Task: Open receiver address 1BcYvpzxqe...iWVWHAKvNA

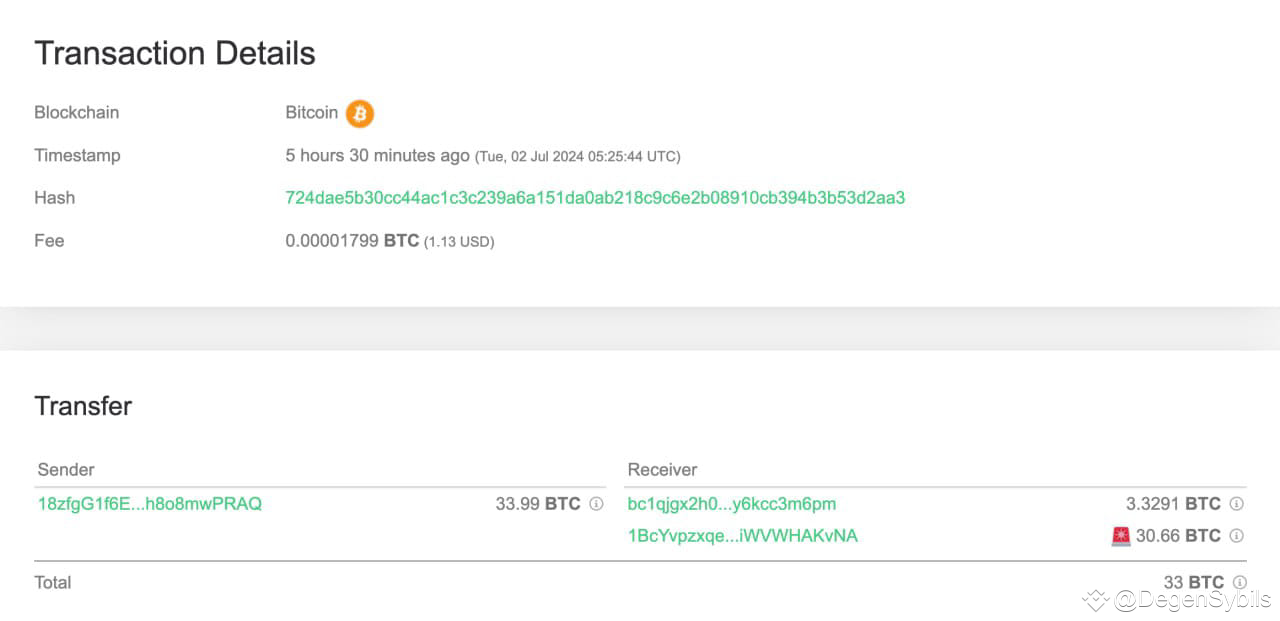Action: pos(742,536)
